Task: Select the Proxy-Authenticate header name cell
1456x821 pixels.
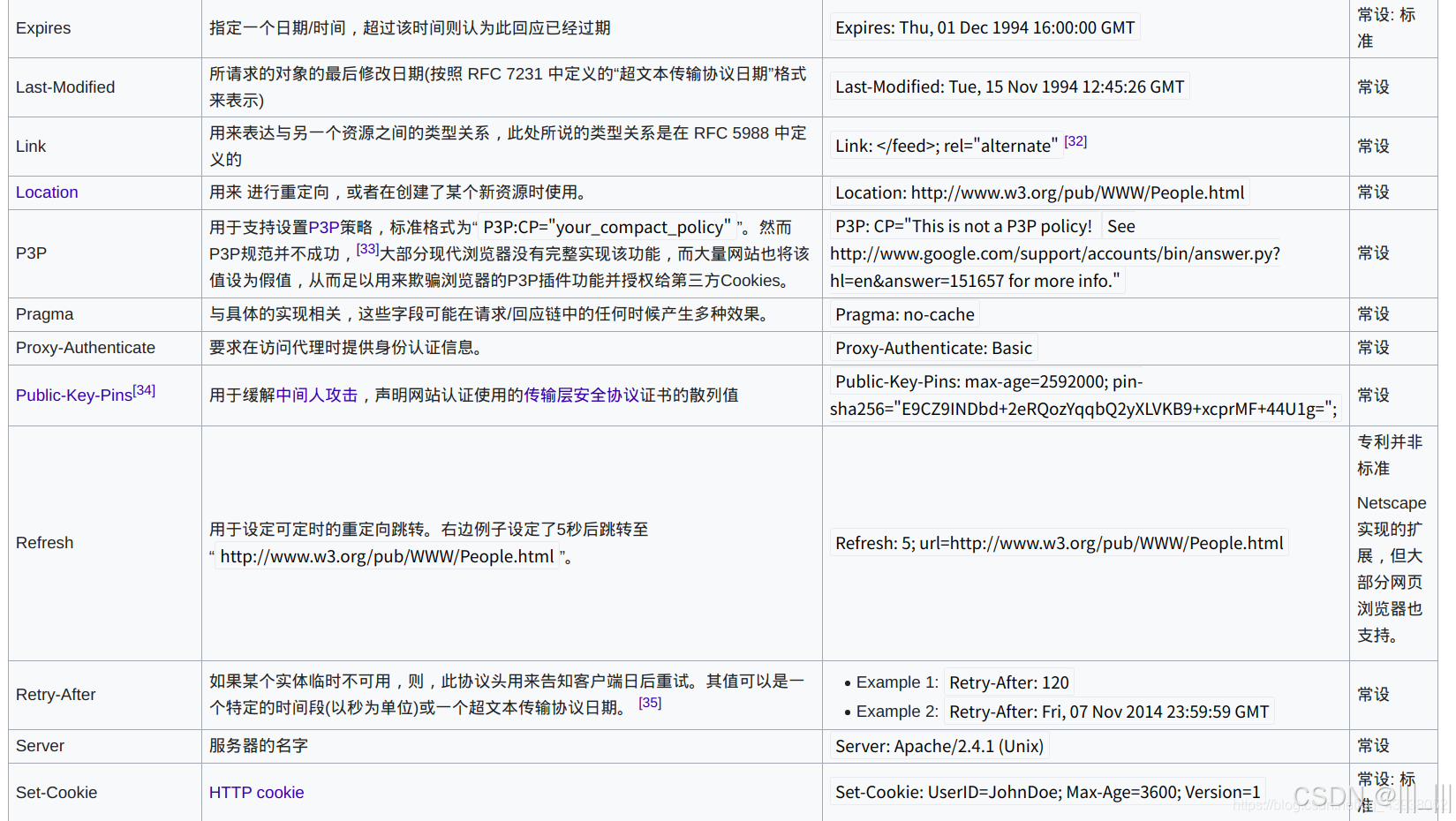Action: 105,348
